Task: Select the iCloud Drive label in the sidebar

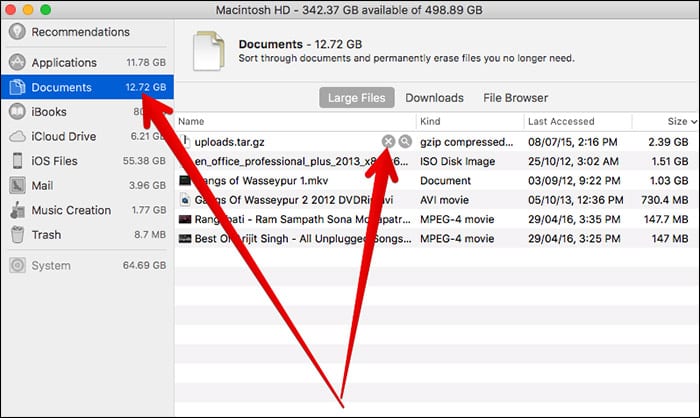Action: pyautogui.click(x=63, y=136)
